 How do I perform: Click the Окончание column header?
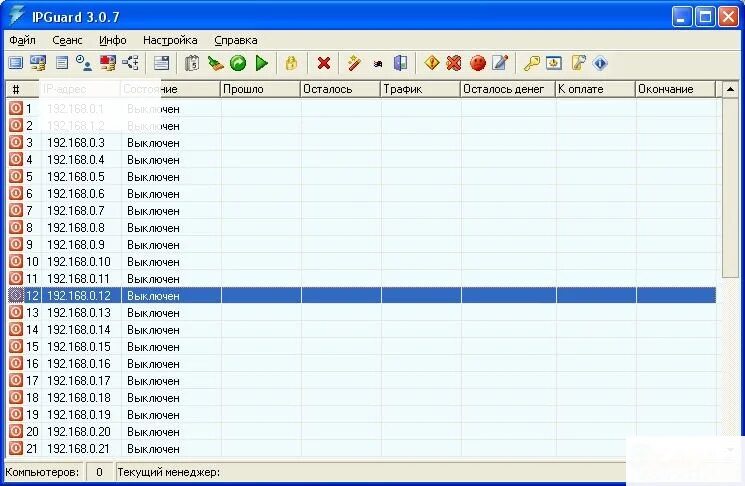click(676, 89)
